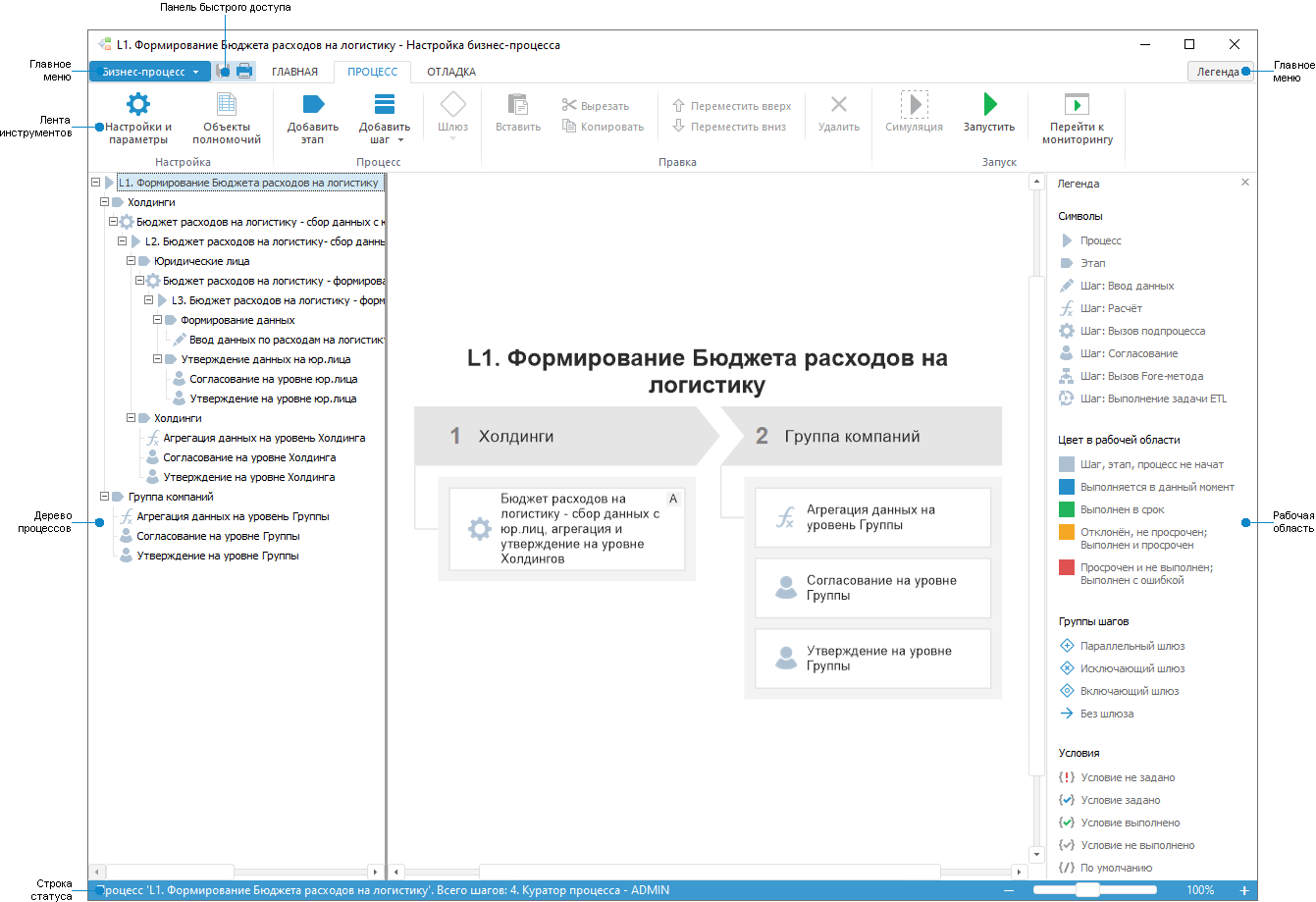
Task: Click the Симуляция icon
Action: (914, 104)
